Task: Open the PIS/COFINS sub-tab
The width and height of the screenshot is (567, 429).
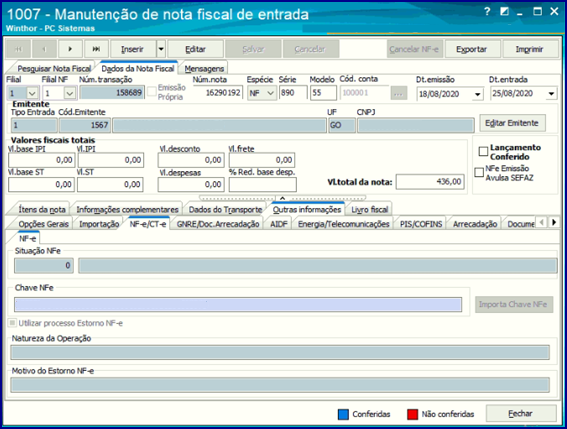Action: 421,224
